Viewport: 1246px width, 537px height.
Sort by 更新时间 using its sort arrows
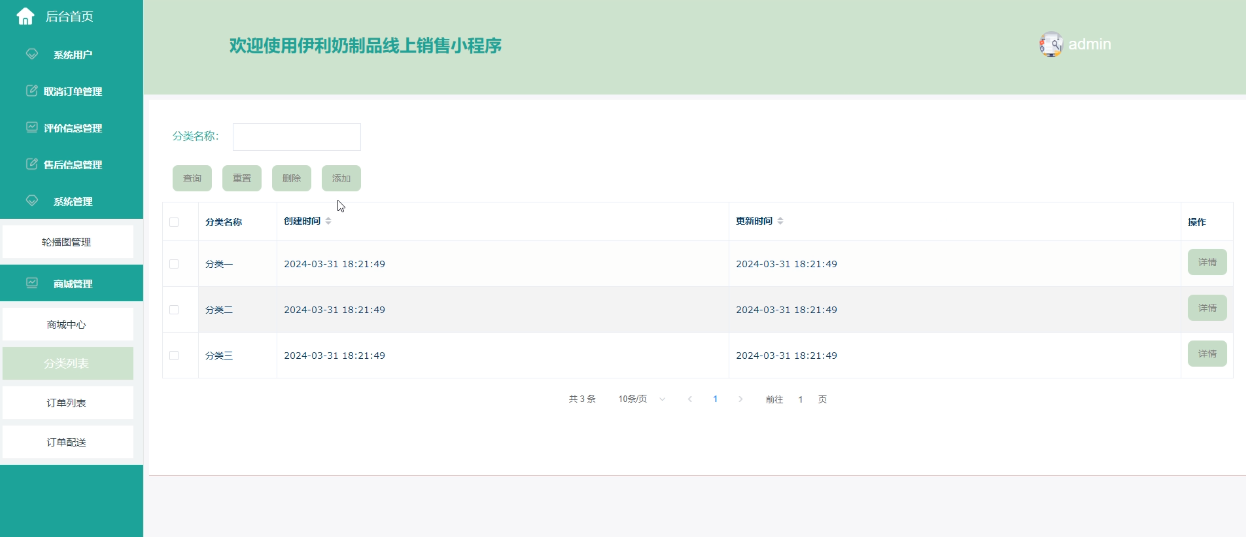click(x=780, y=221)
